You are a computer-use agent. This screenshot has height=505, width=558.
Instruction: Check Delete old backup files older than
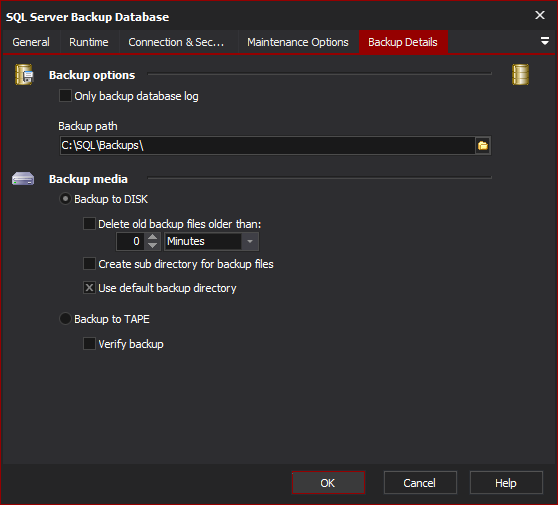[89, 223]
